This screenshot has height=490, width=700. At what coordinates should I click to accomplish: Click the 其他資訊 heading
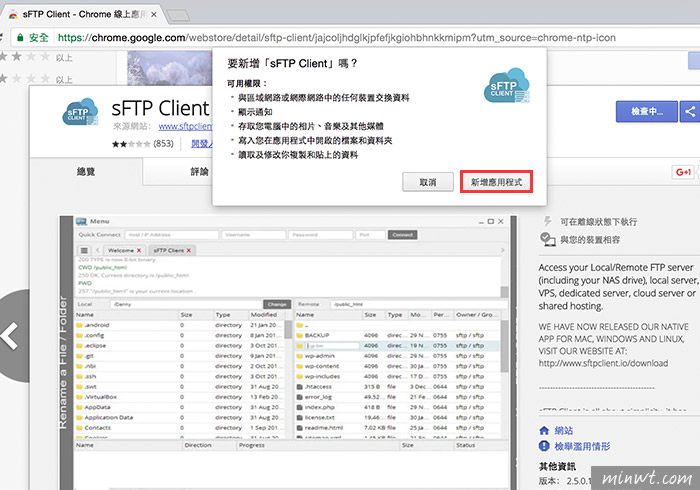pos(557,466)
